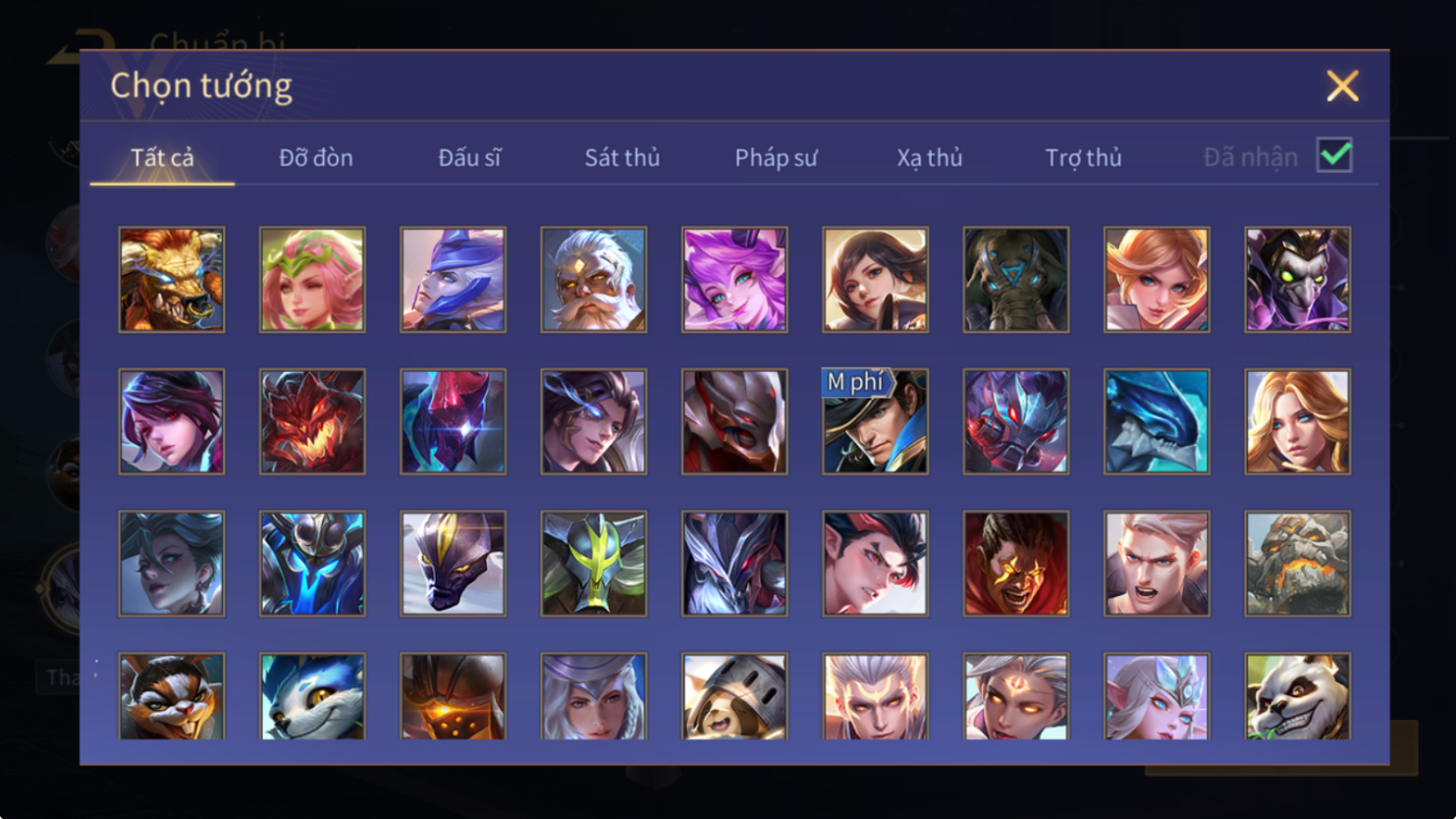Filter heroes by Xạ thủ
Viewport: 1456px width, 819px height.
pyautogui.click(x=930, y=157)
